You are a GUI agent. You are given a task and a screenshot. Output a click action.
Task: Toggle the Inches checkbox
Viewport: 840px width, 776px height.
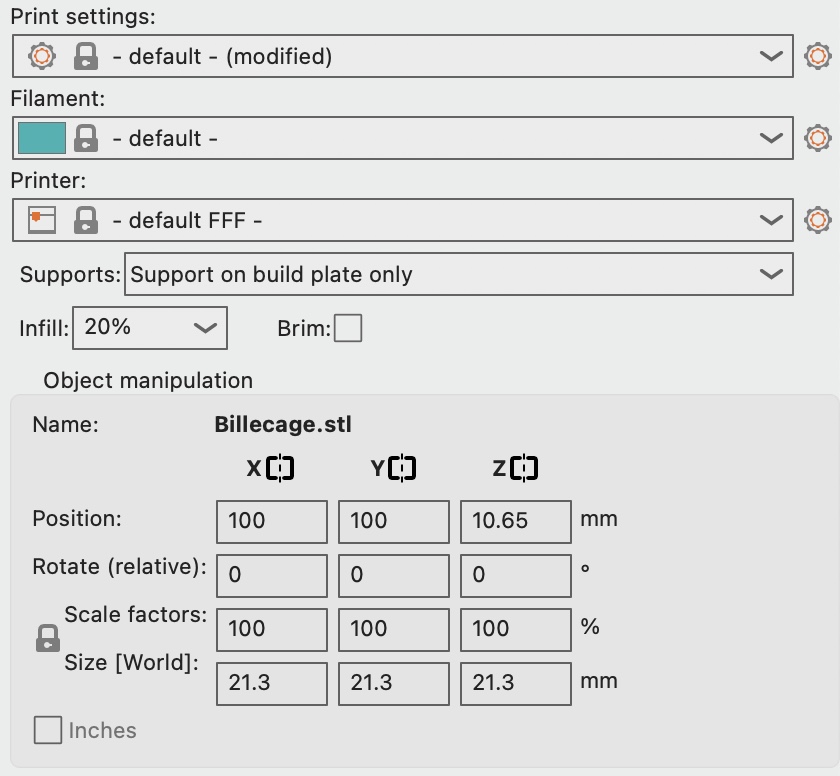point(48,730)
